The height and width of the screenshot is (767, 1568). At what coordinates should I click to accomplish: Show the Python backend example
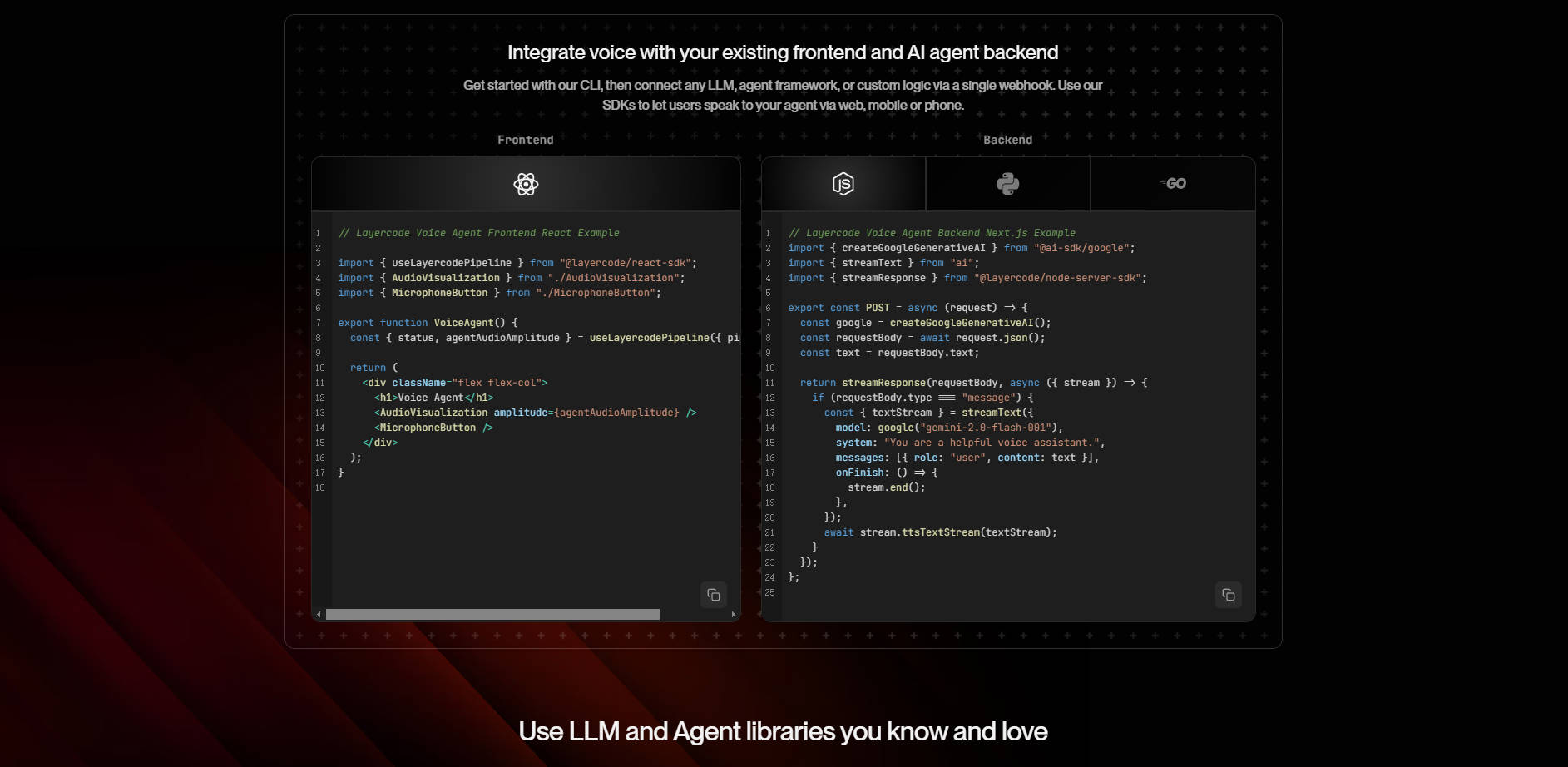1007,184
